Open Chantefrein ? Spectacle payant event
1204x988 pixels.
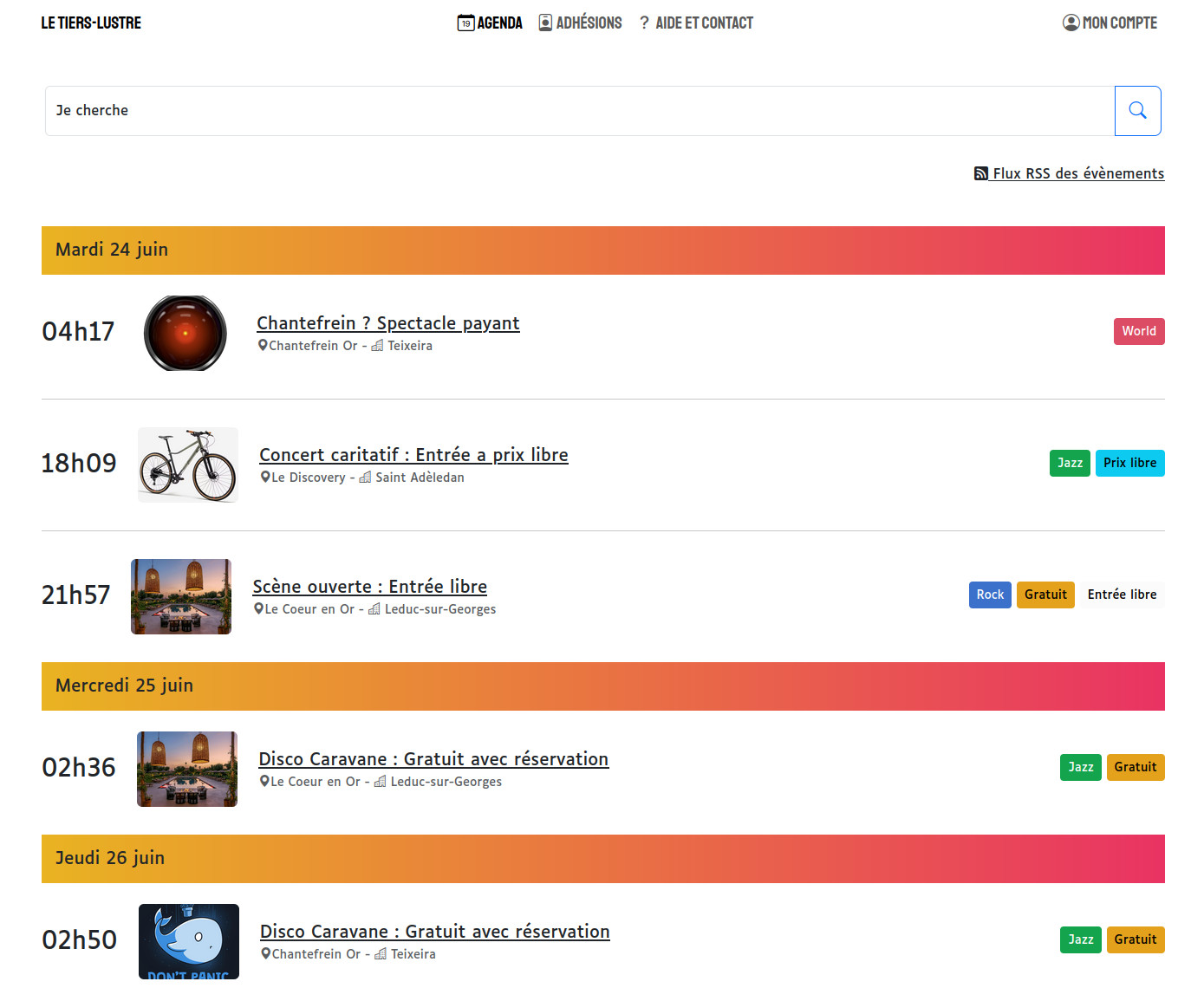pos(387,323)
